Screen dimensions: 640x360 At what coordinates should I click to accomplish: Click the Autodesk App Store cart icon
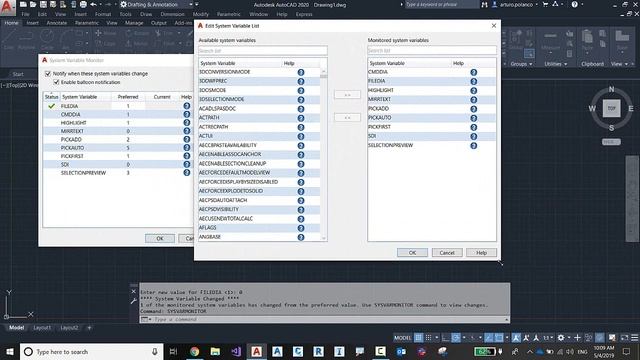(545, 4)
